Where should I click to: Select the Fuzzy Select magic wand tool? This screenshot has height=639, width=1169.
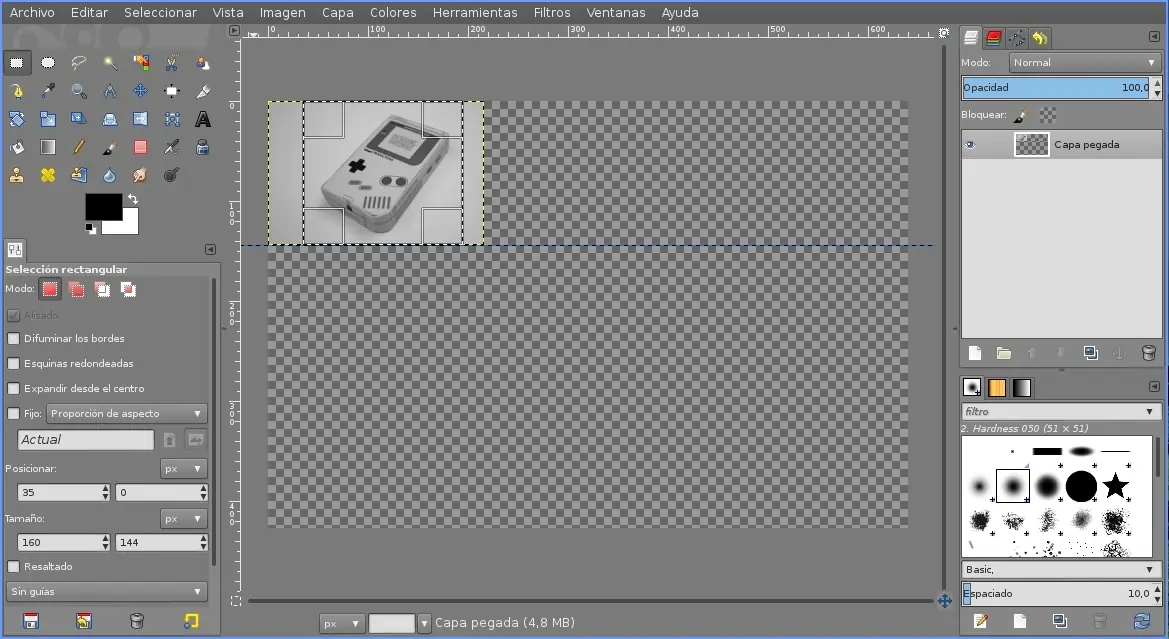110,63
